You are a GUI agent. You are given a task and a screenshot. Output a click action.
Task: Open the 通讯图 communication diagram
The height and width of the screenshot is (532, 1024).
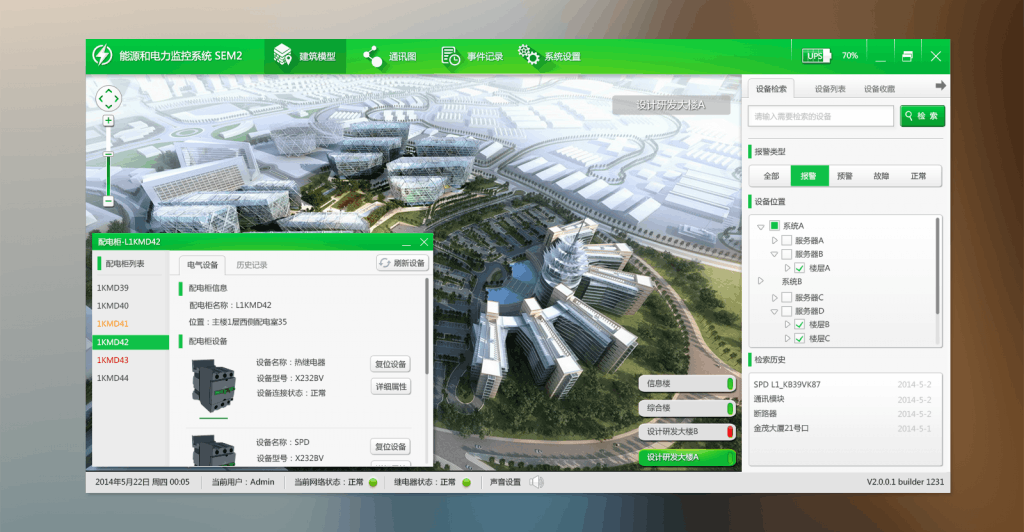[389, 56]
